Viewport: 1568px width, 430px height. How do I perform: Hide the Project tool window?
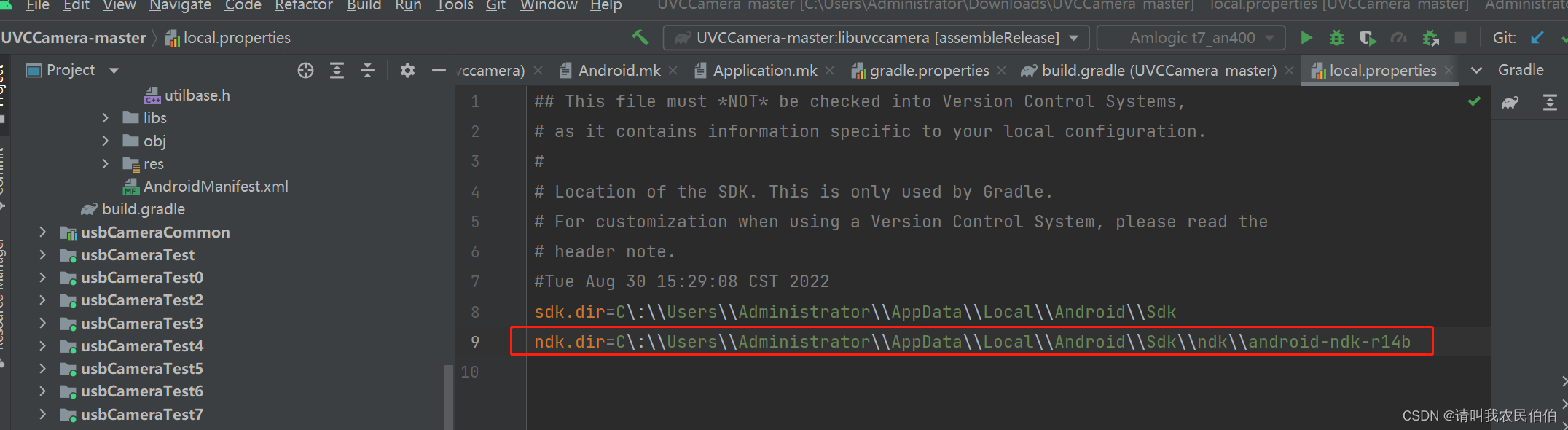click(438, 70)
